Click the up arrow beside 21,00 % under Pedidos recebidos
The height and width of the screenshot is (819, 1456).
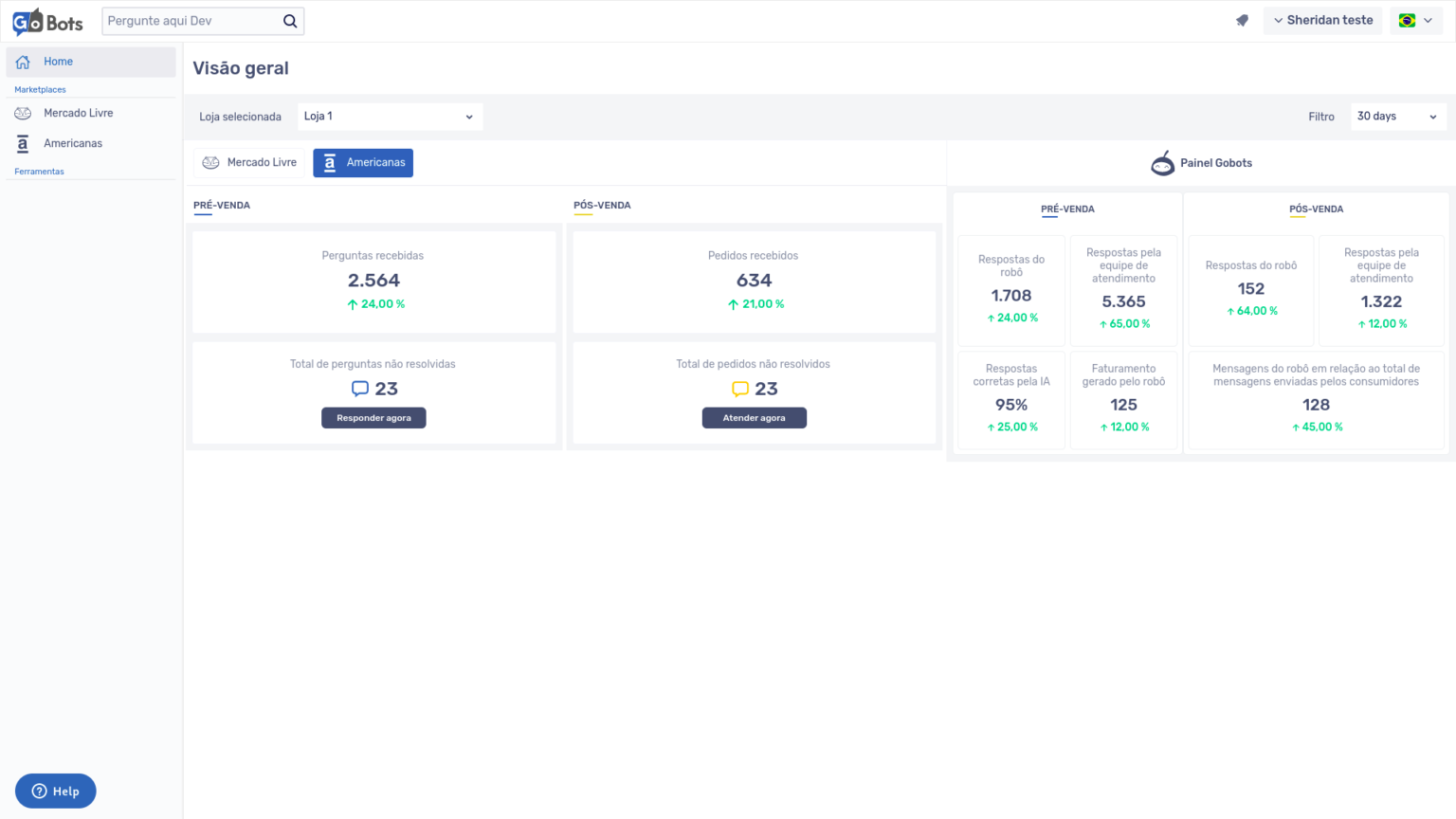tap(733, 304)
